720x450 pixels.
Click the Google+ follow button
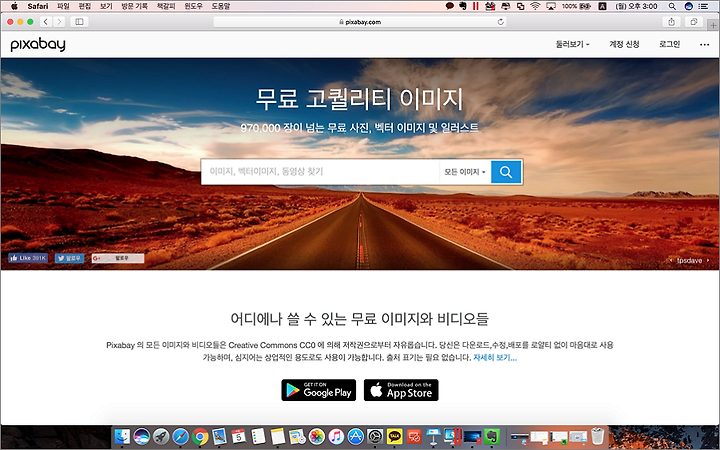point(118,258)
